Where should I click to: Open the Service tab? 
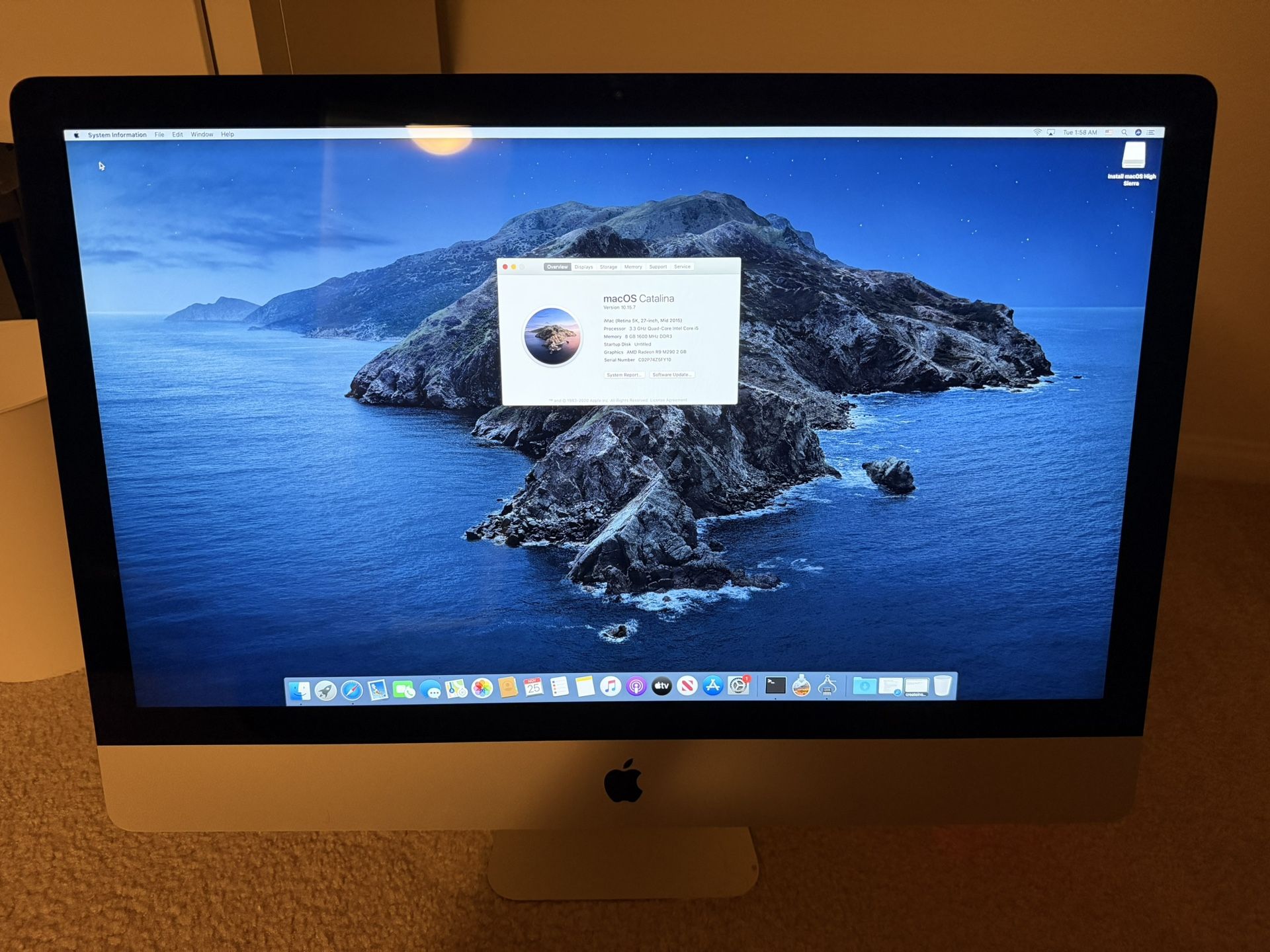pos(683,266)
